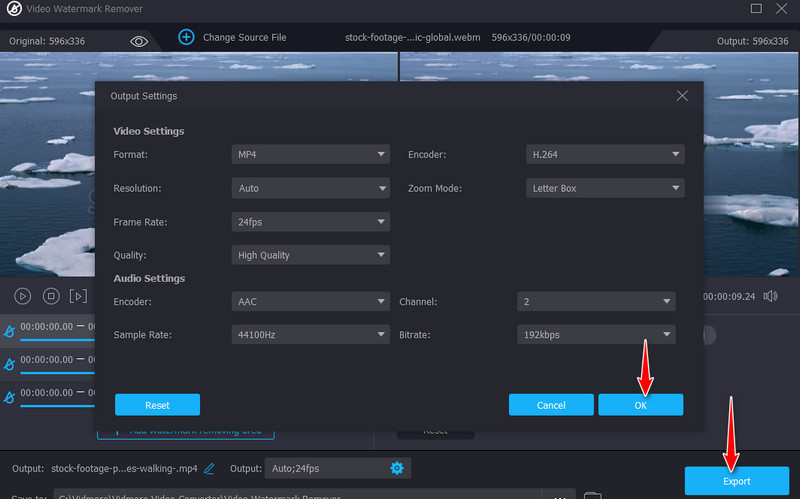The image size is (800, 499).
Task: Expand the video Encoder dropdown showing H.264
Action: [604, 155]
